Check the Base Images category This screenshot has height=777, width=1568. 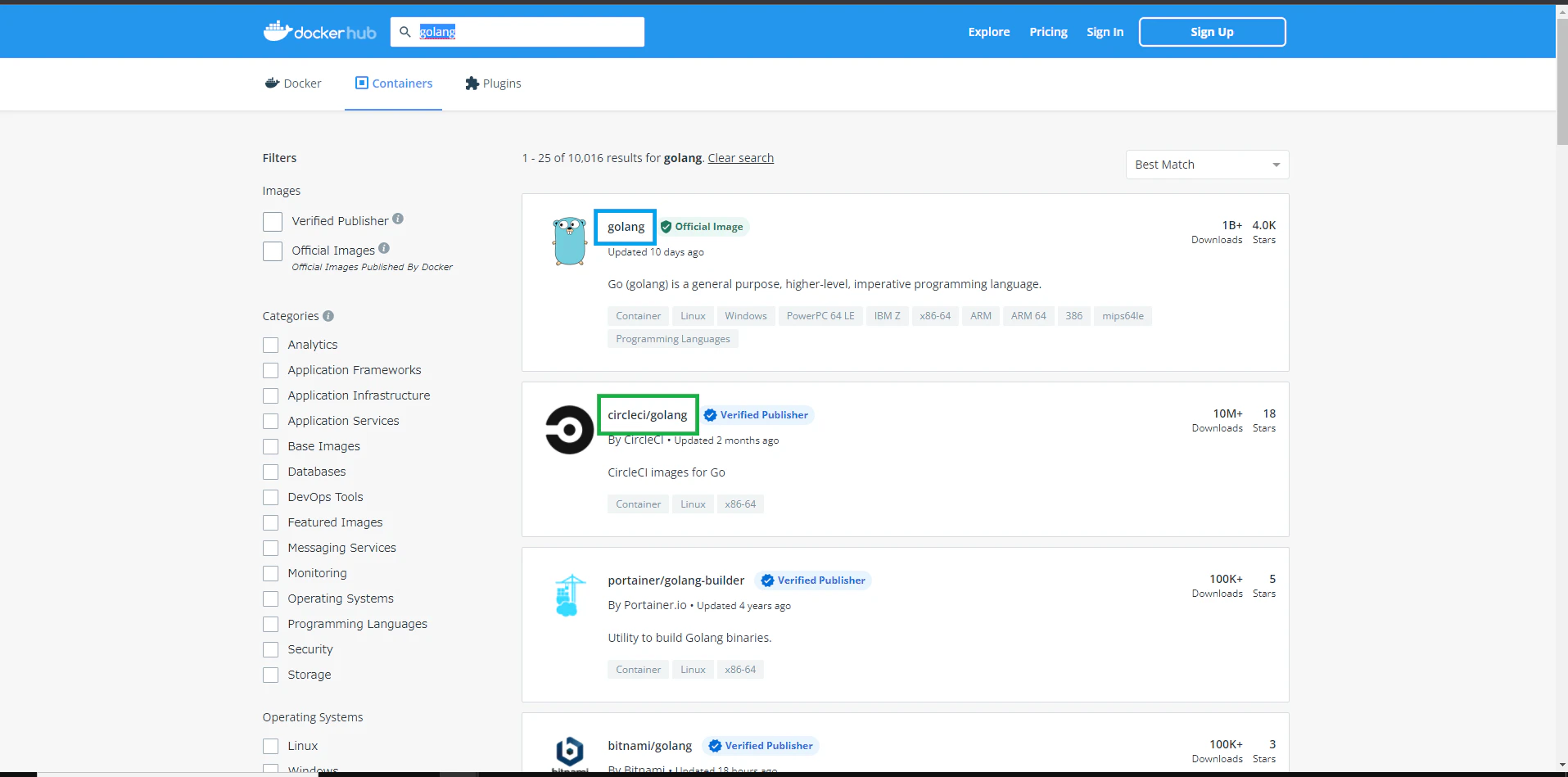pos(270,446)
